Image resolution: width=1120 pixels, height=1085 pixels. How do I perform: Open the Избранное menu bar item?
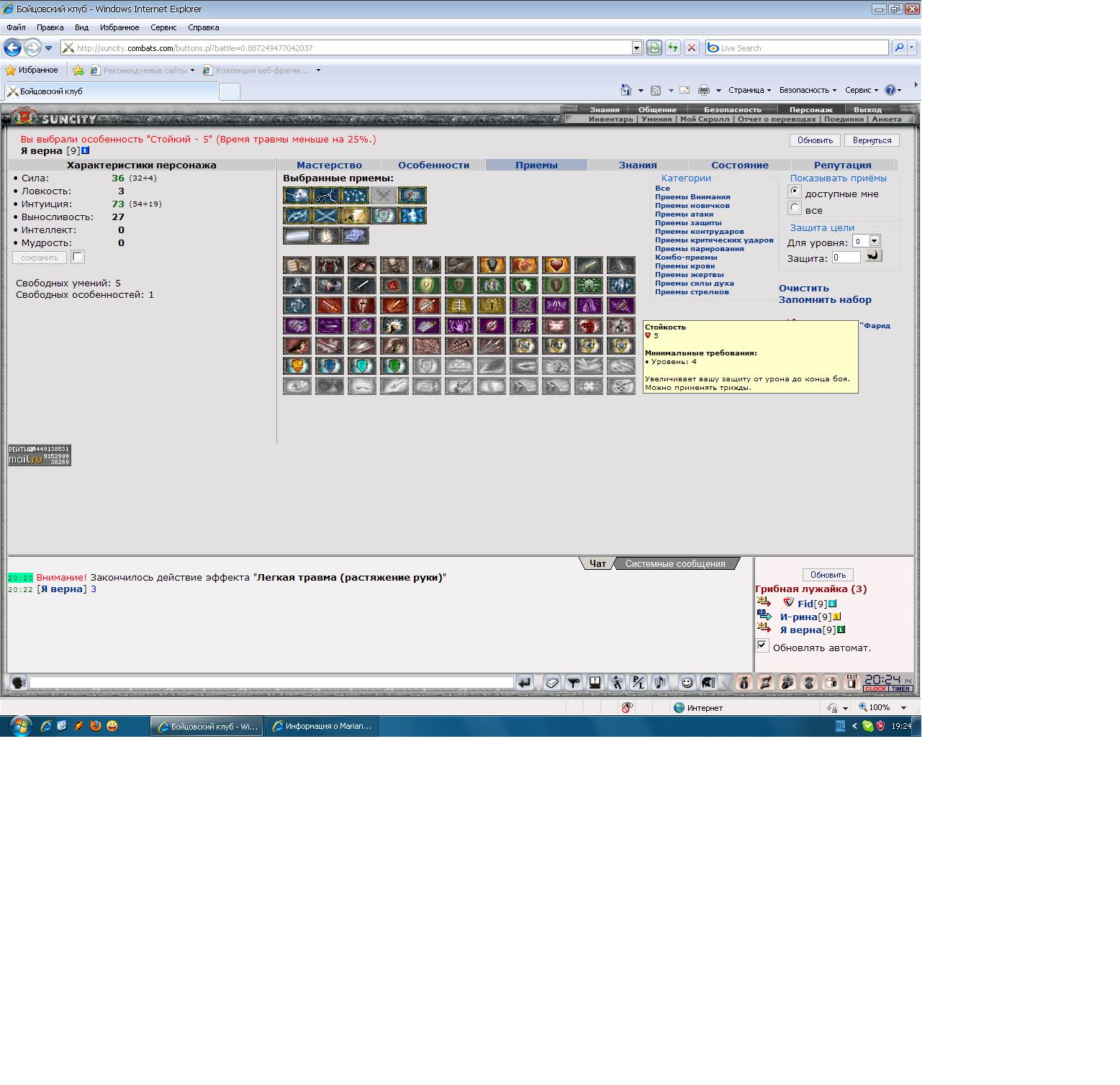click(119, 27)
